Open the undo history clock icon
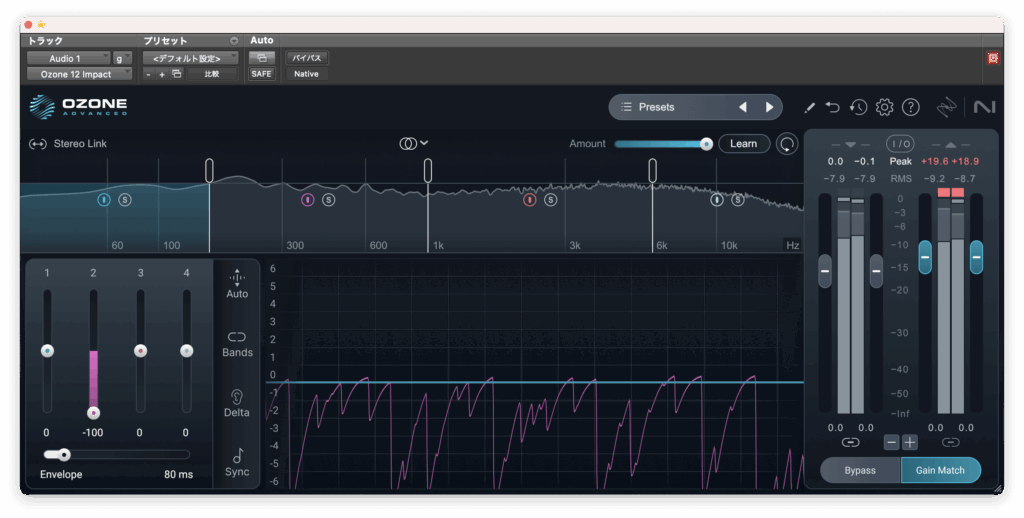 coord(858,107)
